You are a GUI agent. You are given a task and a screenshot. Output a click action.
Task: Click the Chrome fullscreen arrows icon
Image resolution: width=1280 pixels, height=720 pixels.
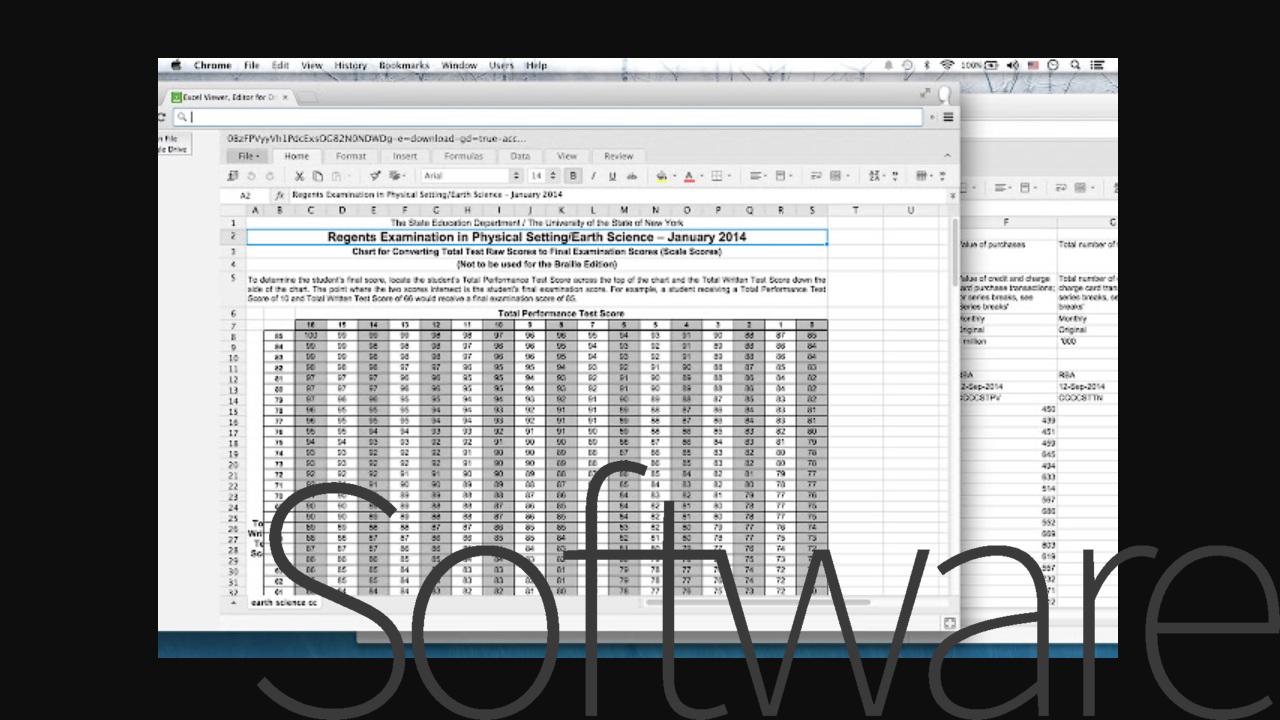coord(926,93)
